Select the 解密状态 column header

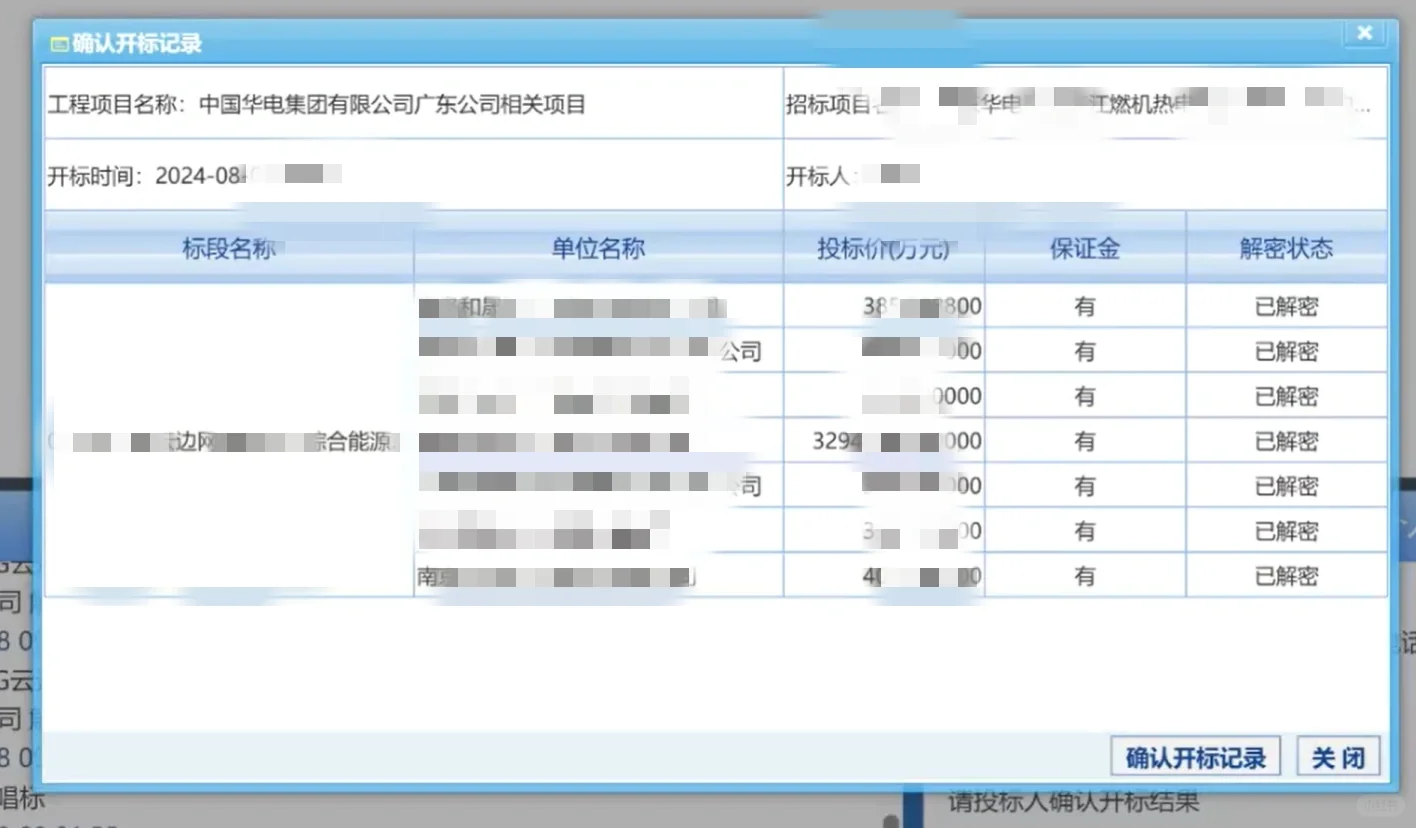(1286, 249)
